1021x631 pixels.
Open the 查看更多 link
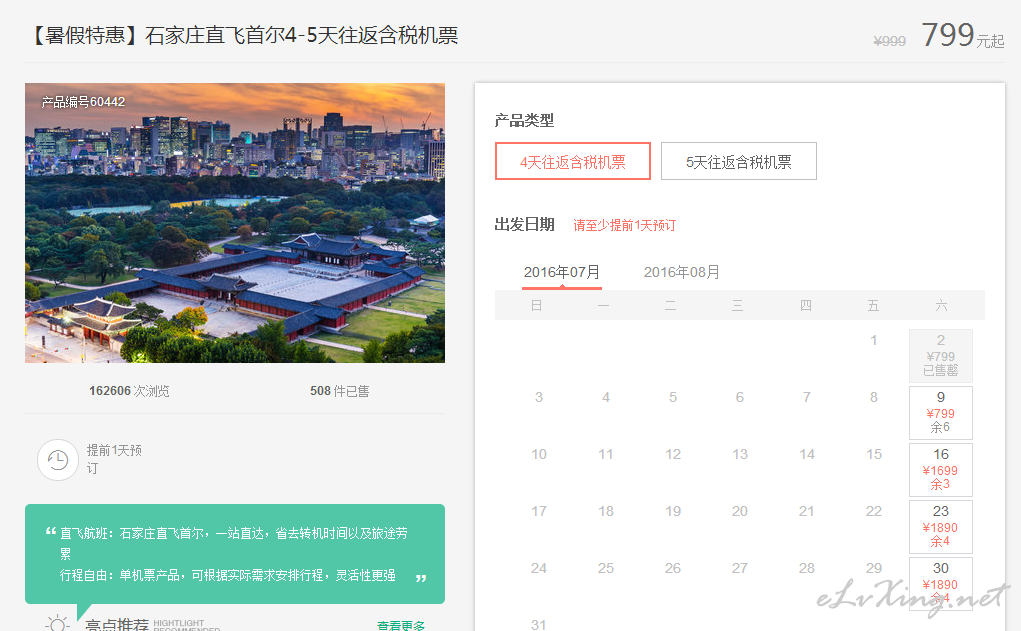(x=400, y=625)
